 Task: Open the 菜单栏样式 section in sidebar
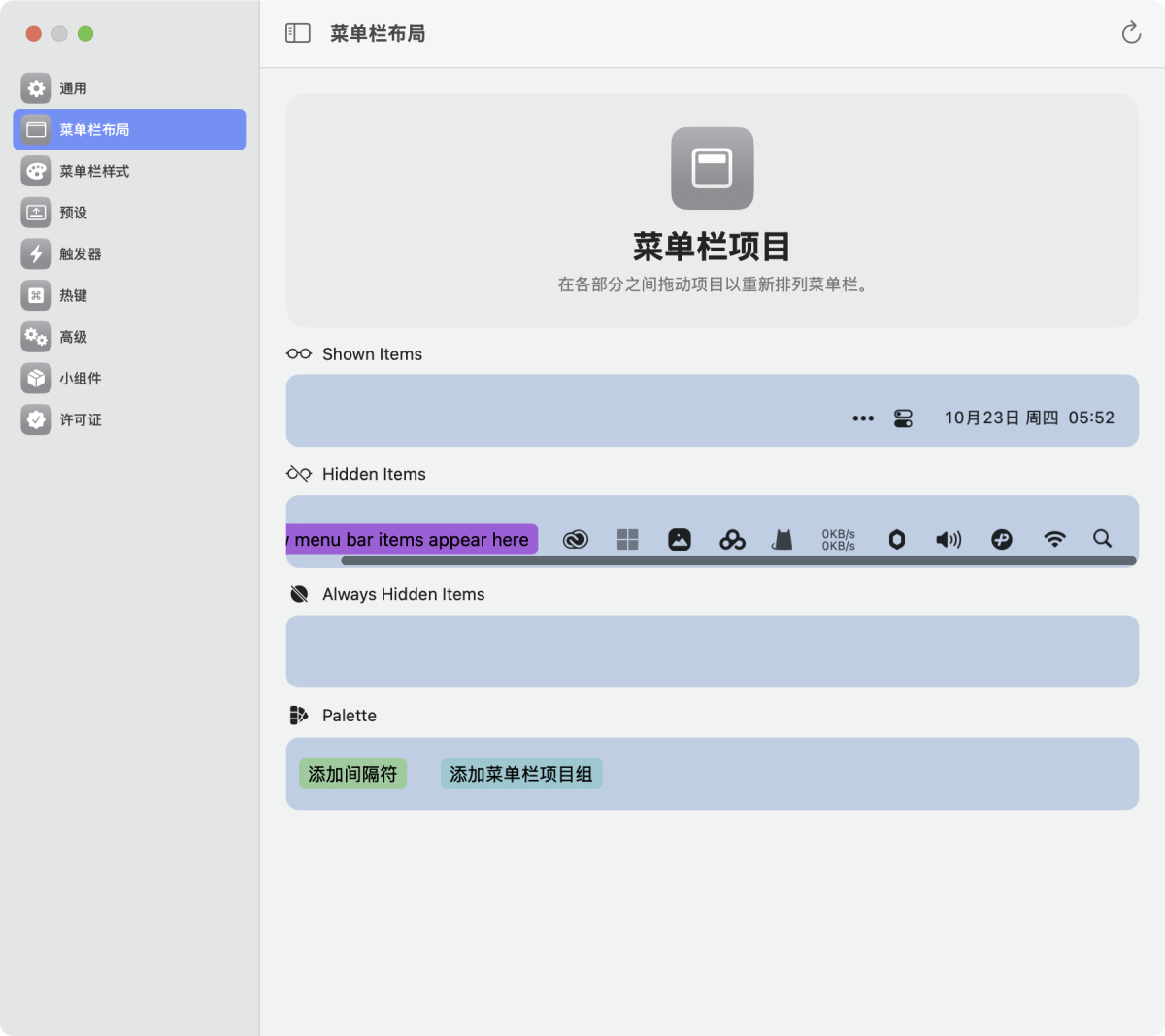point(94,171)
